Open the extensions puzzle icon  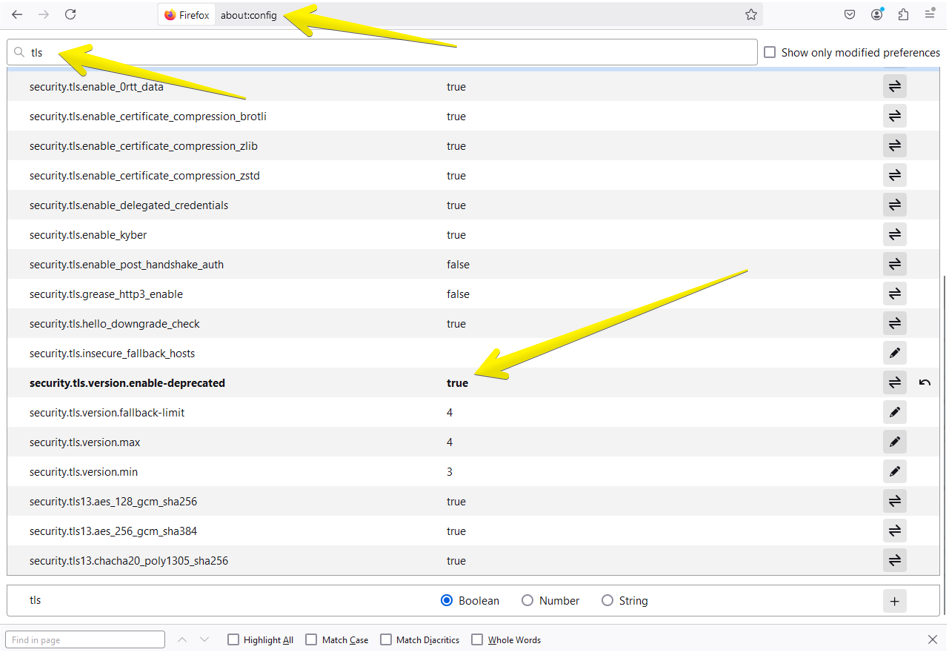903,15
